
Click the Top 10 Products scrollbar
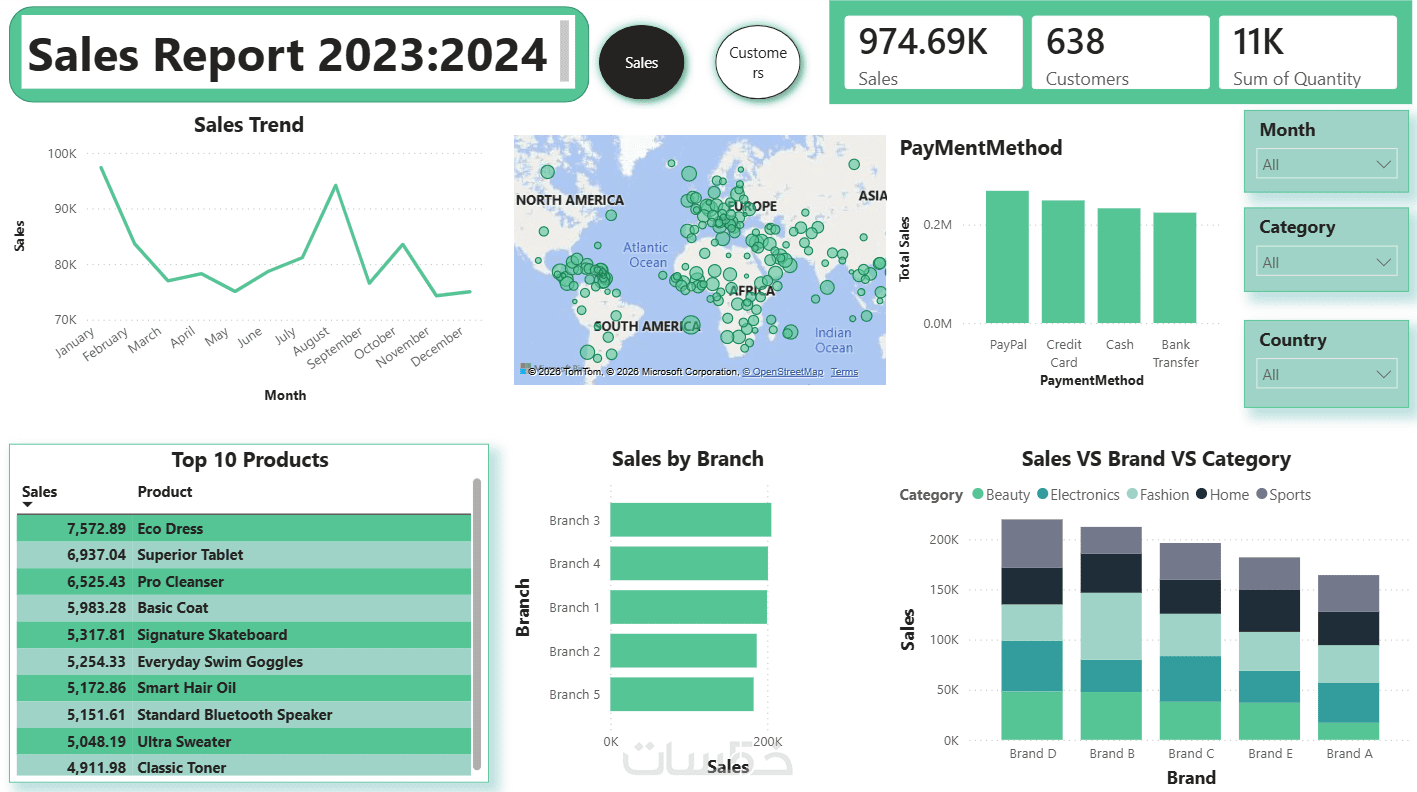(x=477, y=623)
